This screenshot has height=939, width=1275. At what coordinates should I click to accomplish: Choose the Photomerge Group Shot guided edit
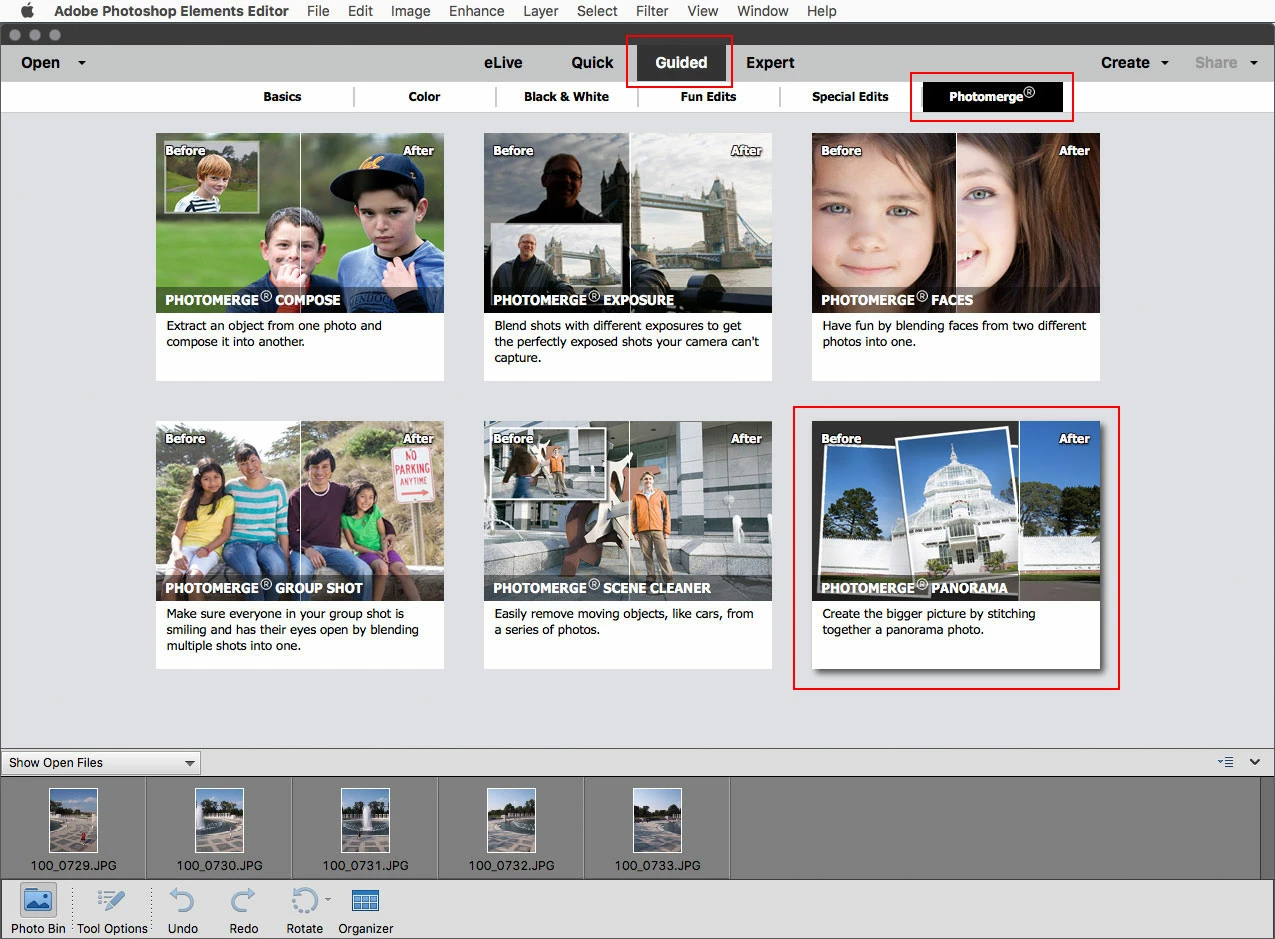point(300,545)
